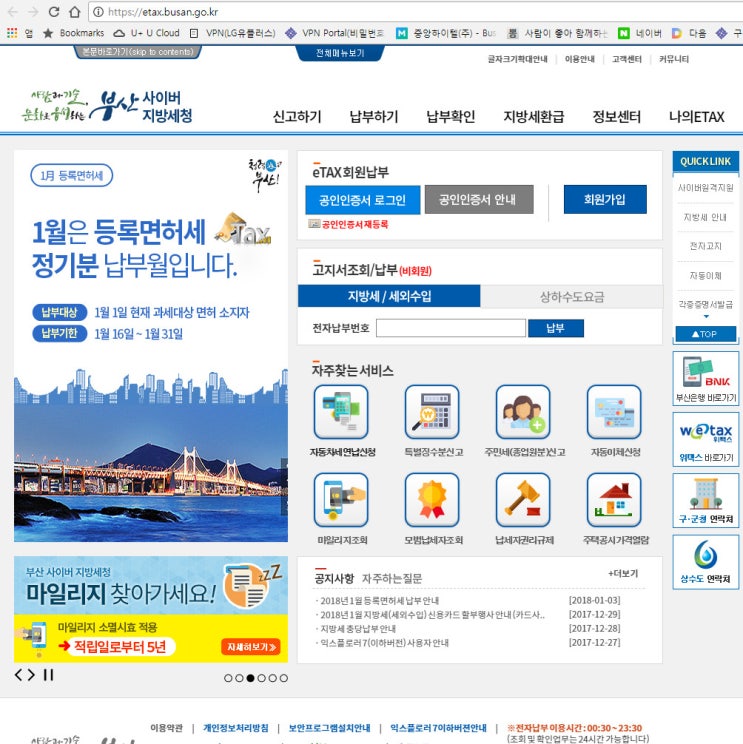Open the 자동이체신청 card icon

[x=614, y=412]
